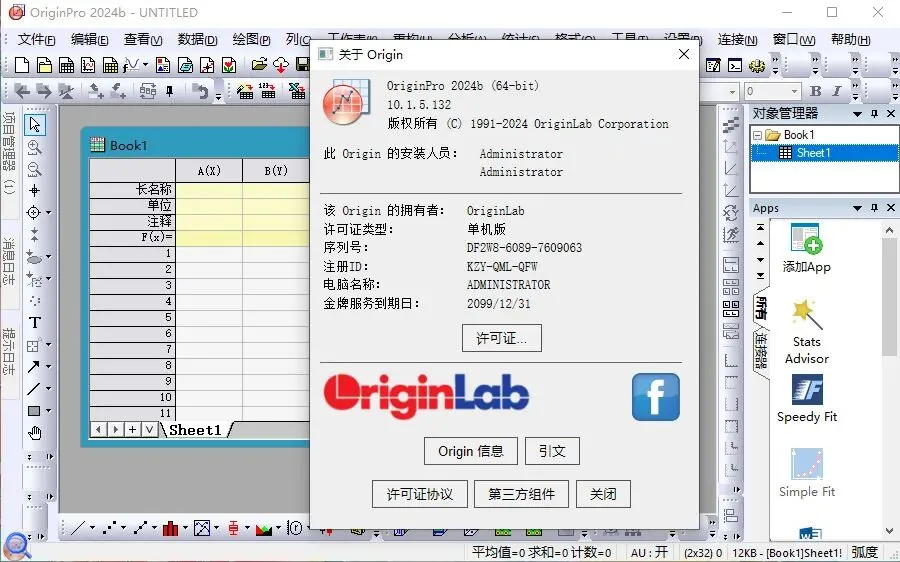
Task: Open Rectangle tool dropdown arrow
Action: coord(48,410)
